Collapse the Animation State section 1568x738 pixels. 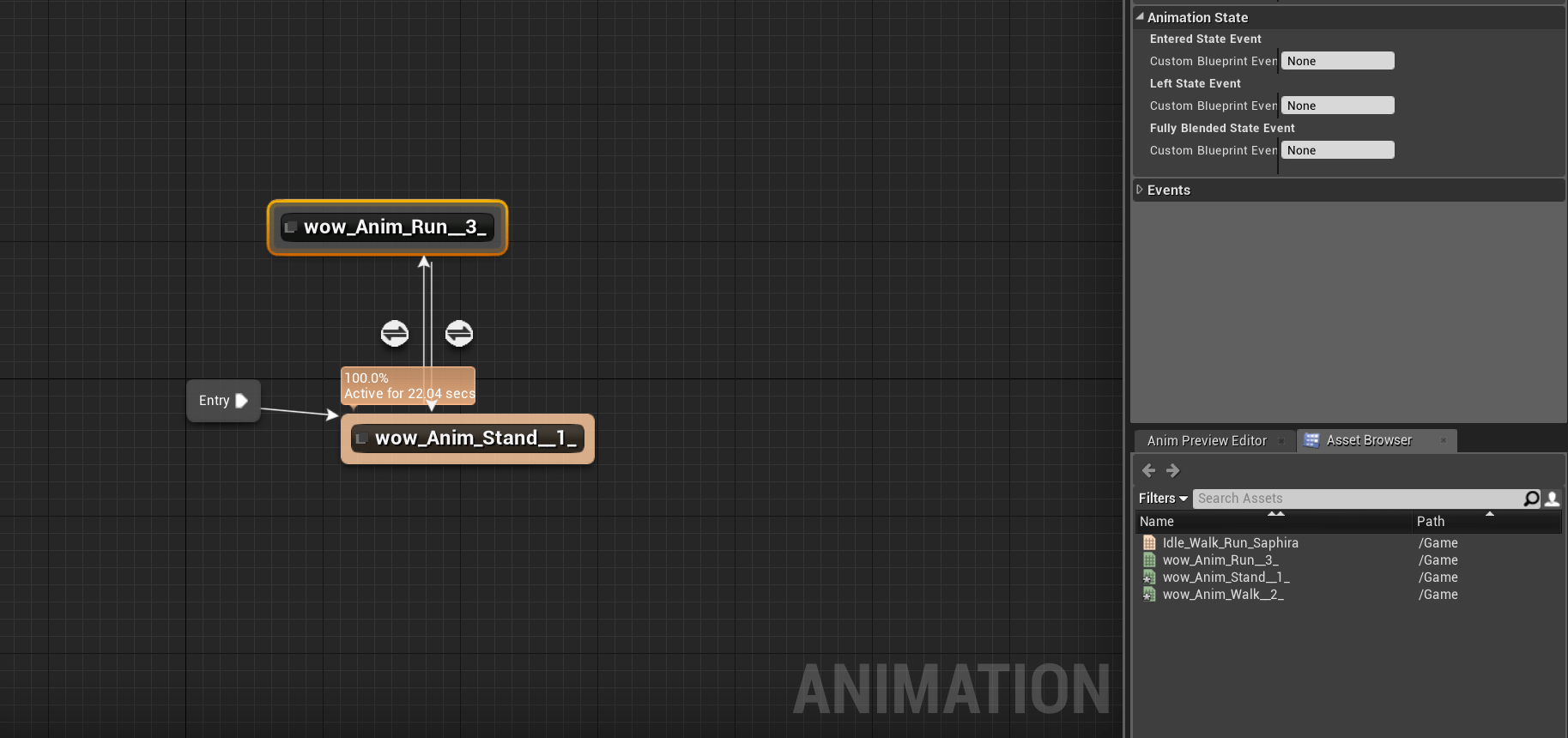(1140, 17)
